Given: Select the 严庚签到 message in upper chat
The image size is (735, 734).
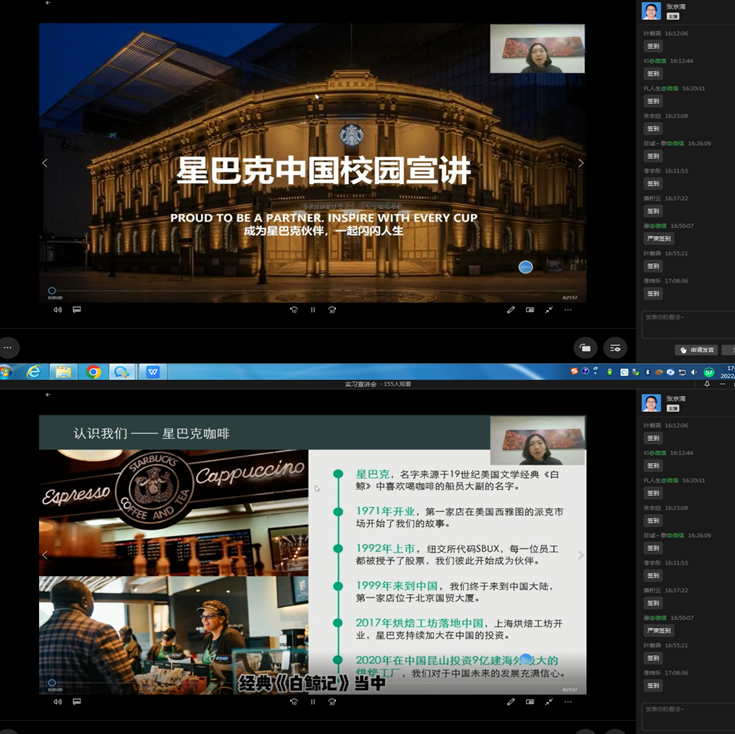Looking at the screenshot, I should click(x=659, y=239).
